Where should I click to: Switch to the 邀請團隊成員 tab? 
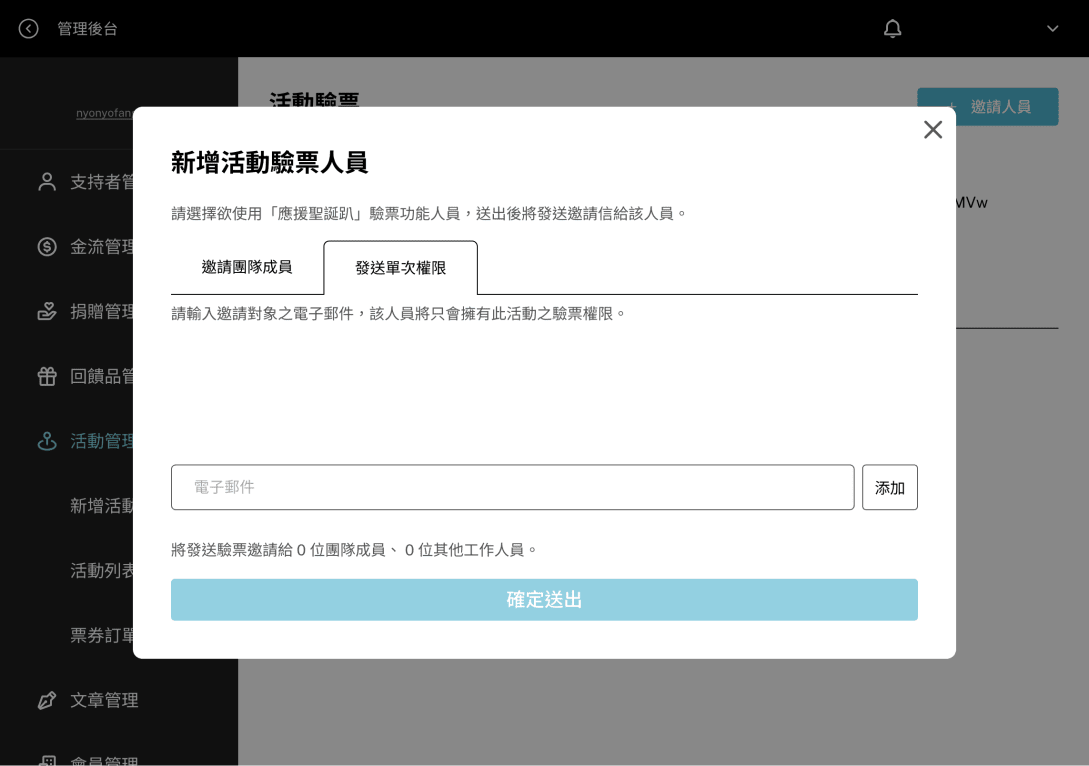point(247,267)
